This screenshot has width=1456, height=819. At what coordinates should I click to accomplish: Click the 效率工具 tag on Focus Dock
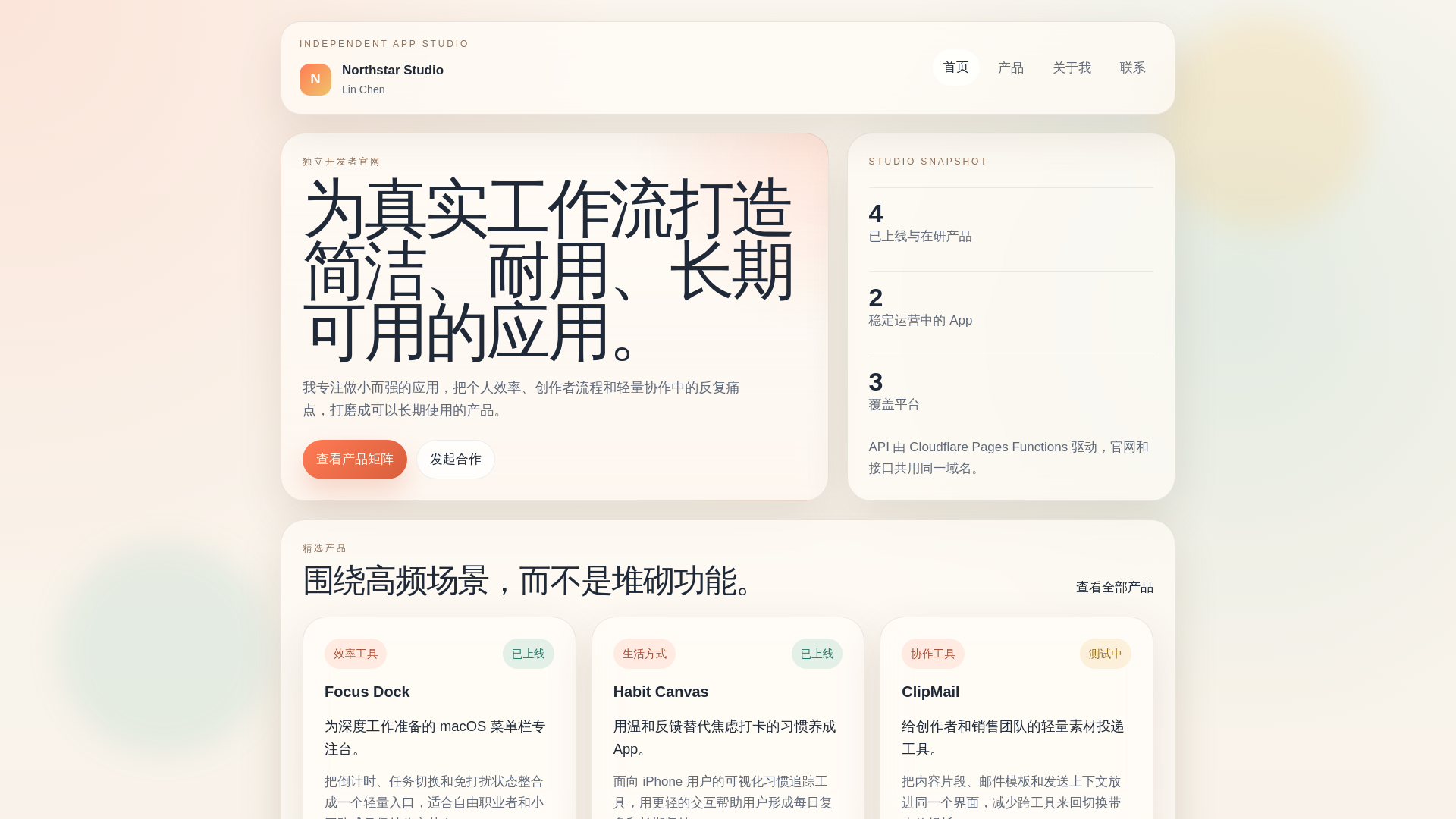tap(356, 654)
